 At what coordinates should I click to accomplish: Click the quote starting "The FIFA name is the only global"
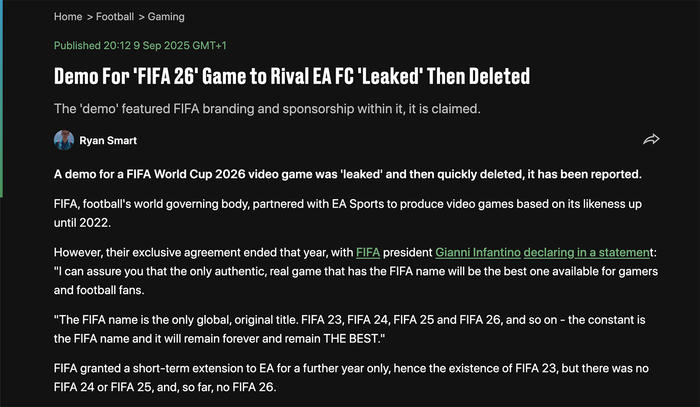tap(350, 331)
